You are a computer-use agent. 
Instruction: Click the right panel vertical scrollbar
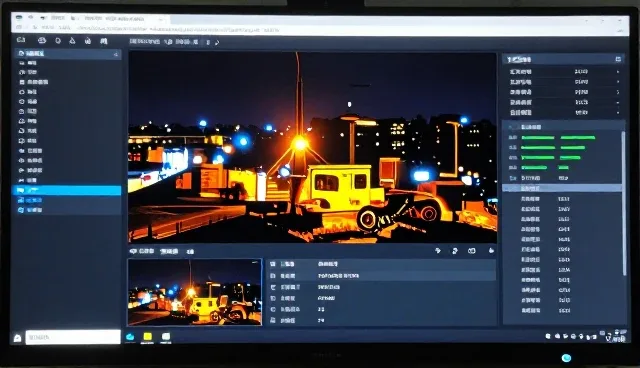click(x=623, y=203)
